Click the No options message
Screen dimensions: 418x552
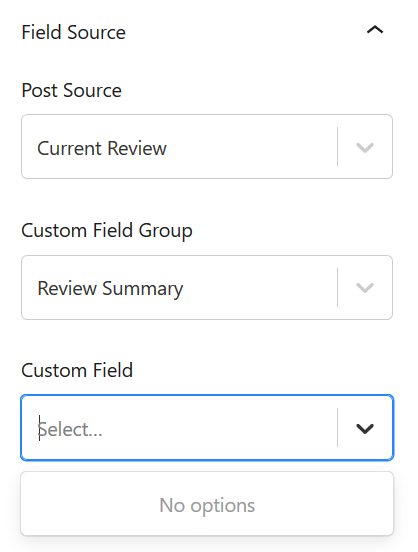coord(207,505)
